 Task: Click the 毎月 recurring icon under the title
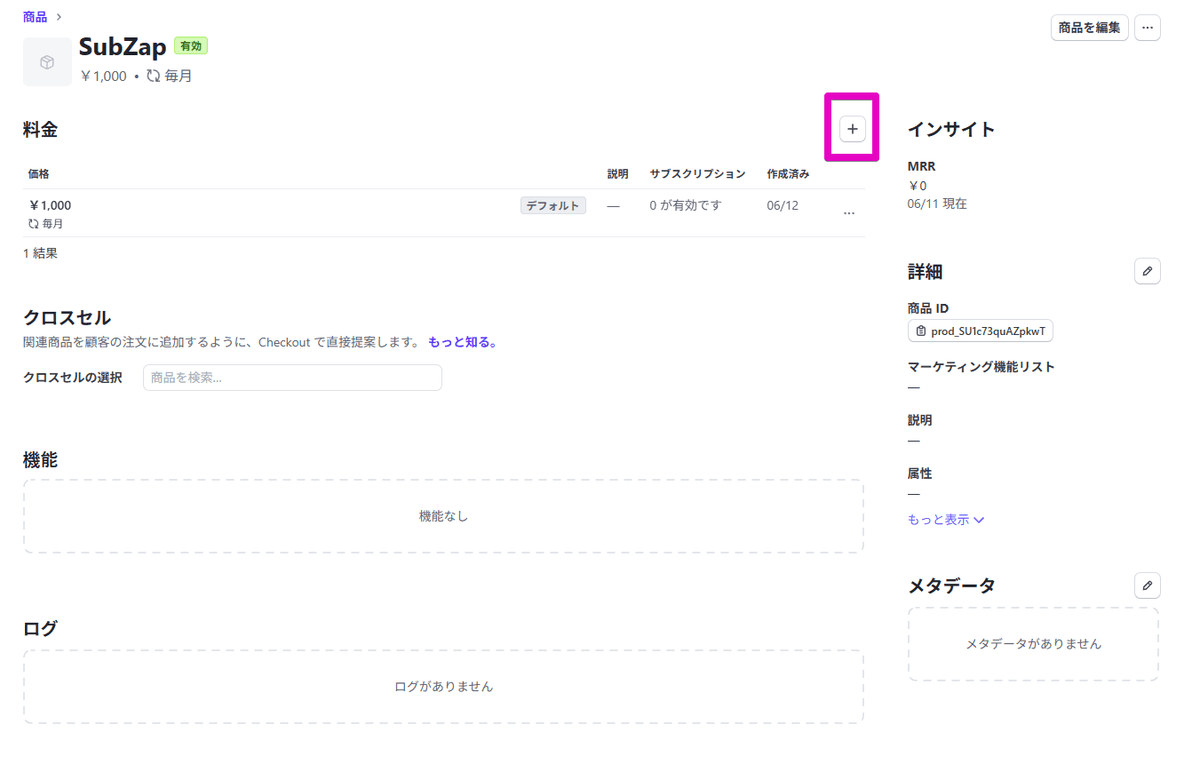(x=153, y=76)
